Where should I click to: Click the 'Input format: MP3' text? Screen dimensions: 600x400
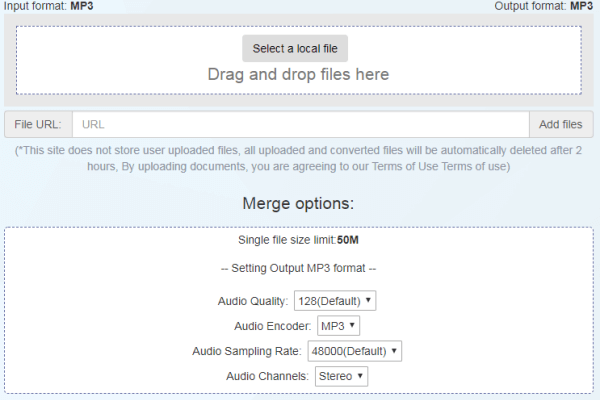48,6
